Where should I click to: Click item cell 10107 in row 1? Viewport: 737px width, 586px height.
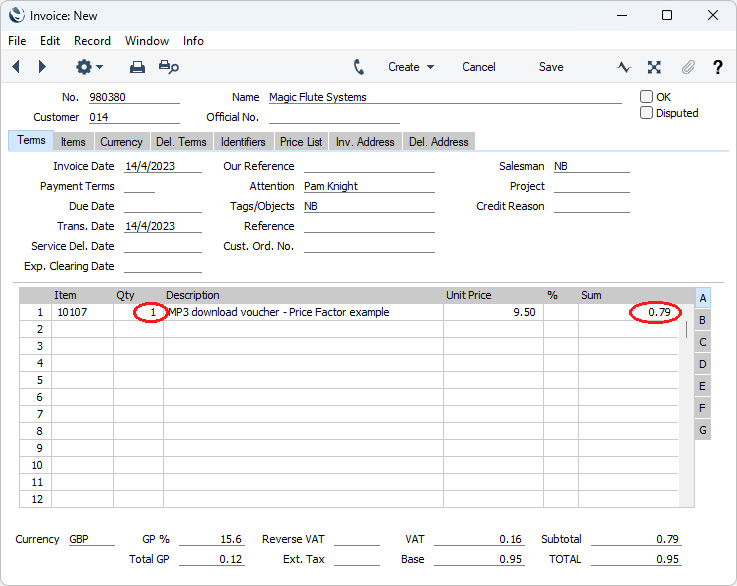pyautogui.click(x=82, y=312)
